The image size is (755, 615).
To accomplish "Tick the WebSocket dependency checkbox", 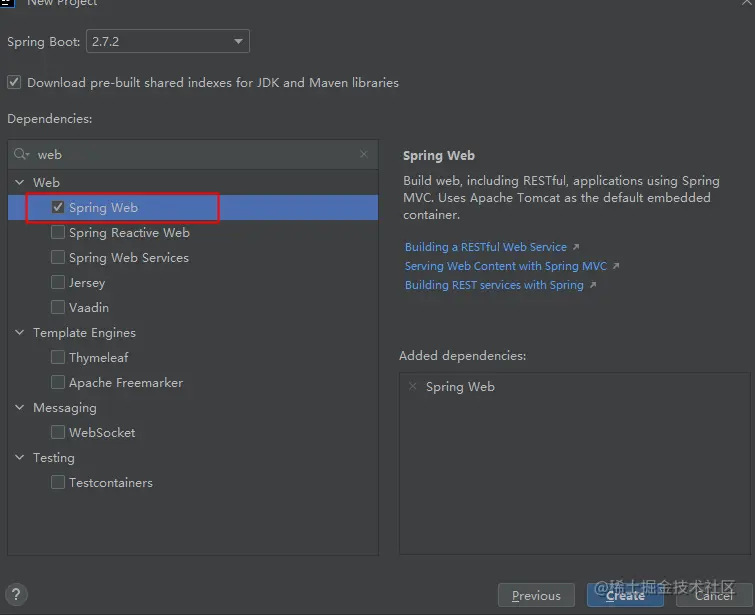I will [x=58, y=433].
